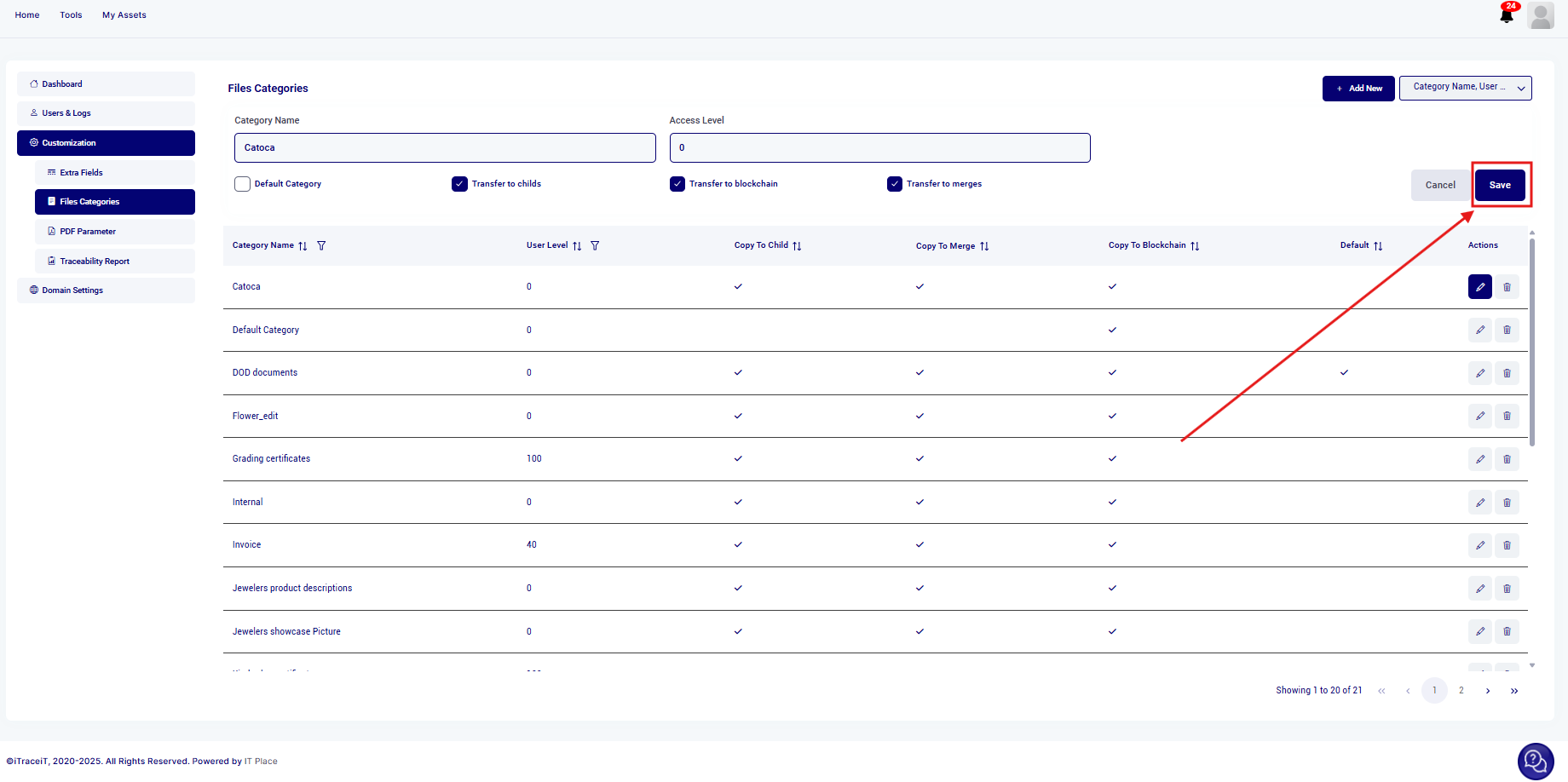This screenshot has width=1568, height=782.
Task: Click the Save button
Action: 1500,185
